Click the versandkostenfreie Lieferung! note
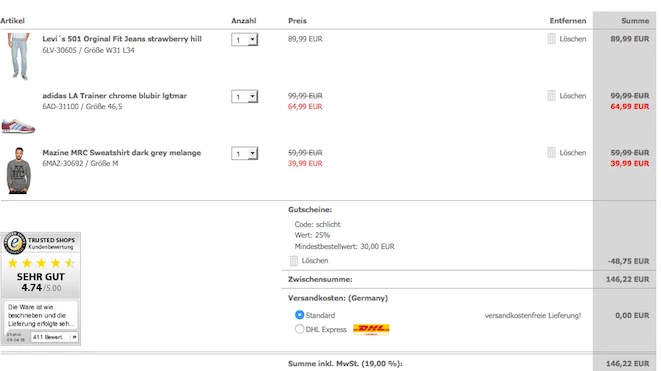Image resolution: width=661 pixels, height=371 pixels. tap(533, 315)
